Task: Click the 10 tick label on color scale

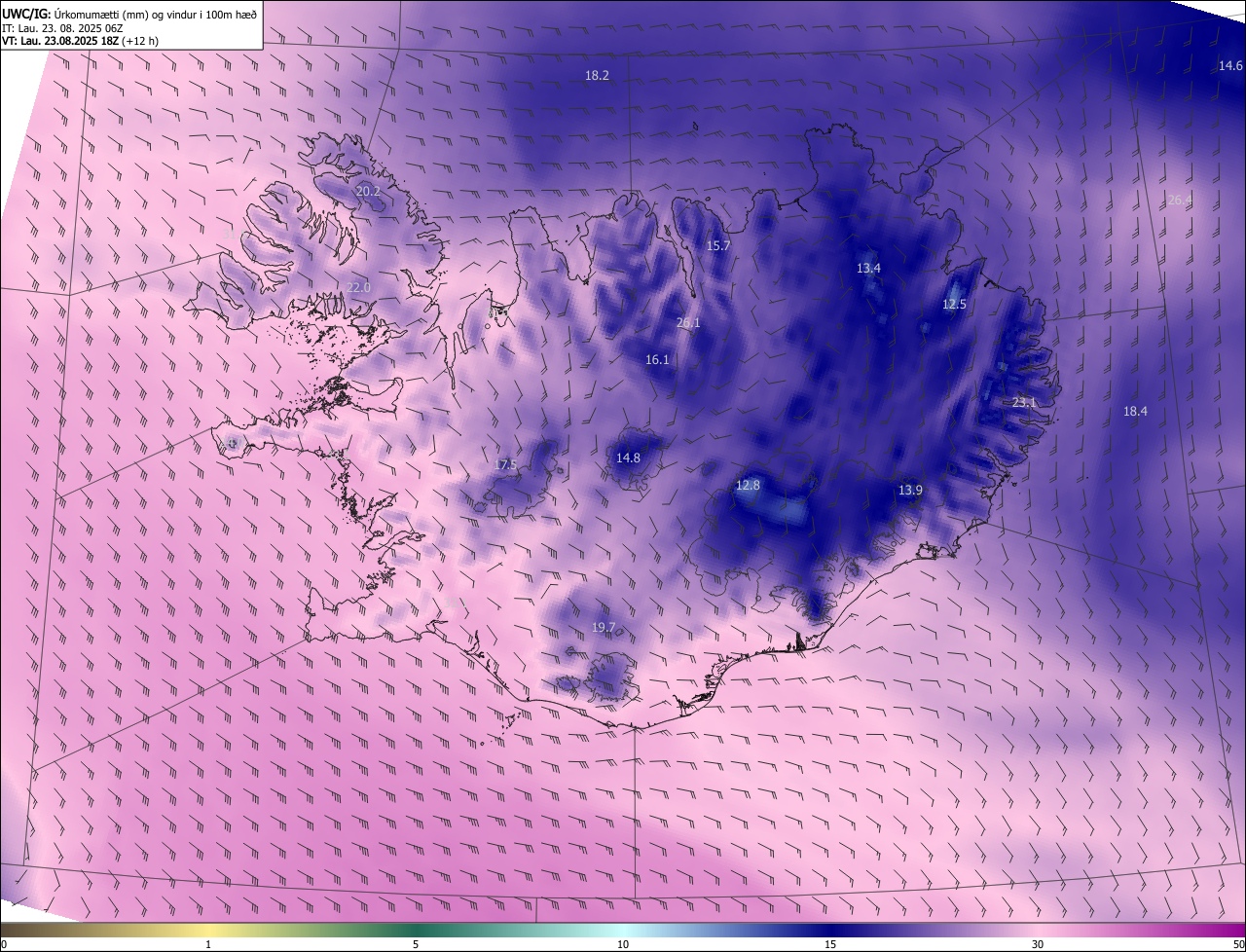Action: (623, 944)
